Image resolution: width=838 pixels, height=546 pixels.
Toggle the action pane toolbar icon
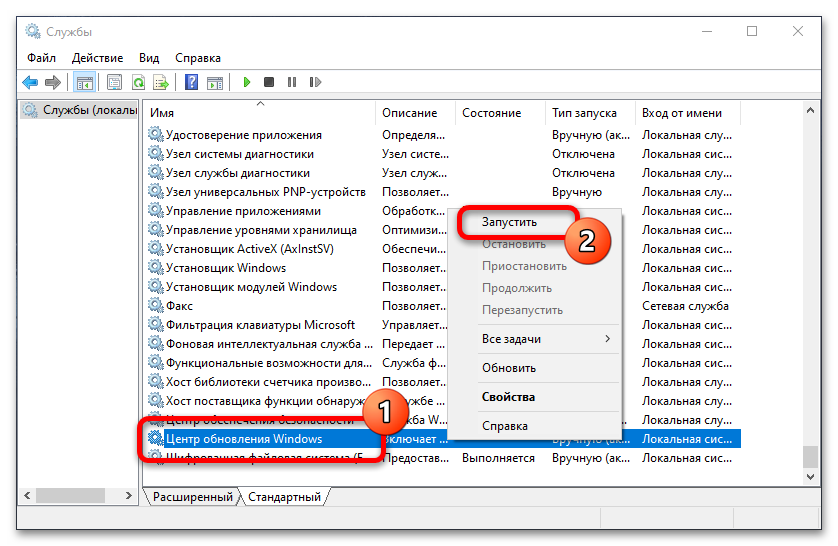click(x=215, y=82)
